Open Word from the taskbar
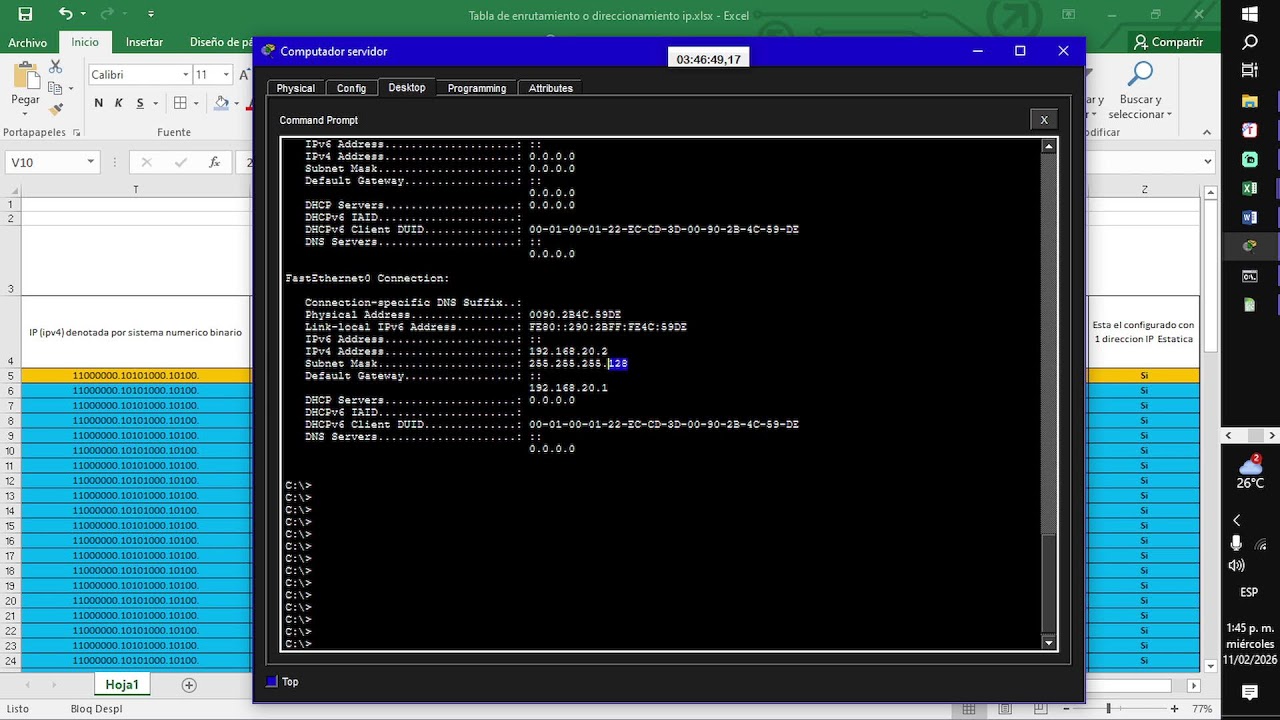The height and width of the screenshot is (720, 1280). [x=1250, y=217]
